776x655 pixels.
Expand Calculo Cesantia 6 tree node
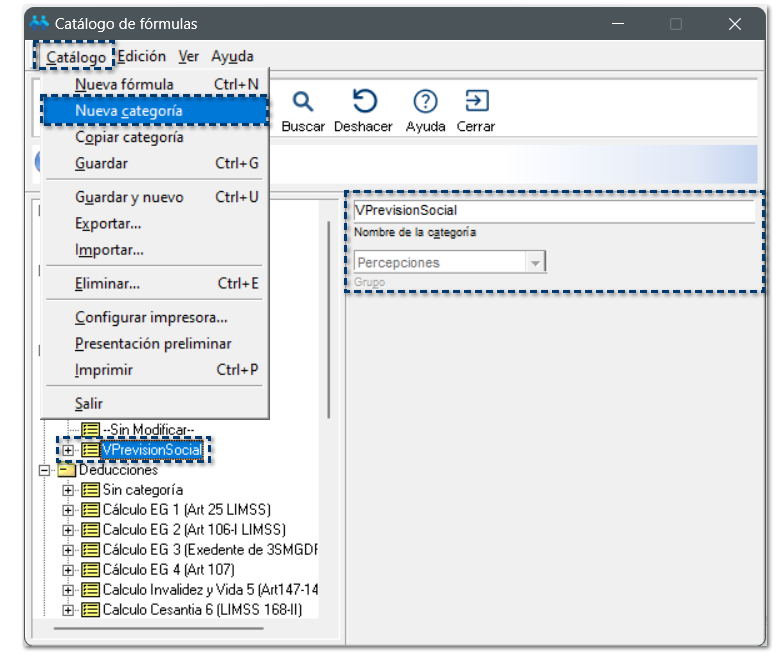(68, 610)
